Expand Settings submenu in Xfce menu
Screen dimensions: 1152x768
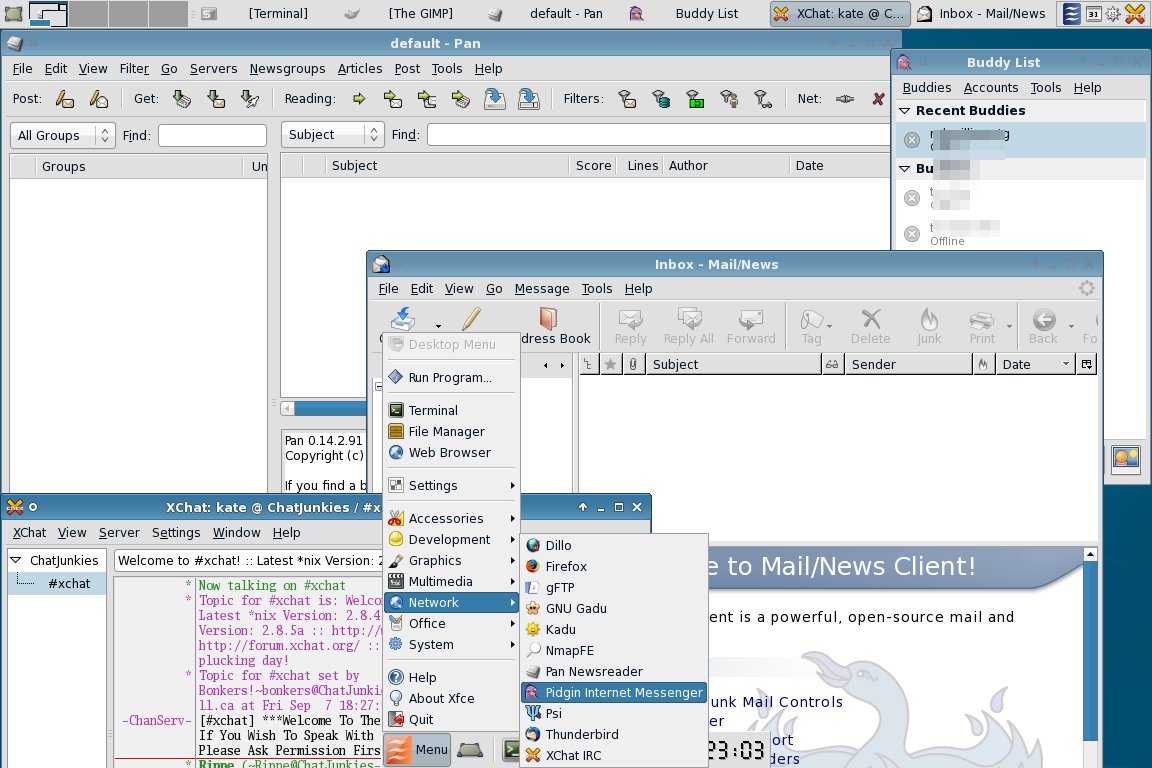click(x=450, y=485)
